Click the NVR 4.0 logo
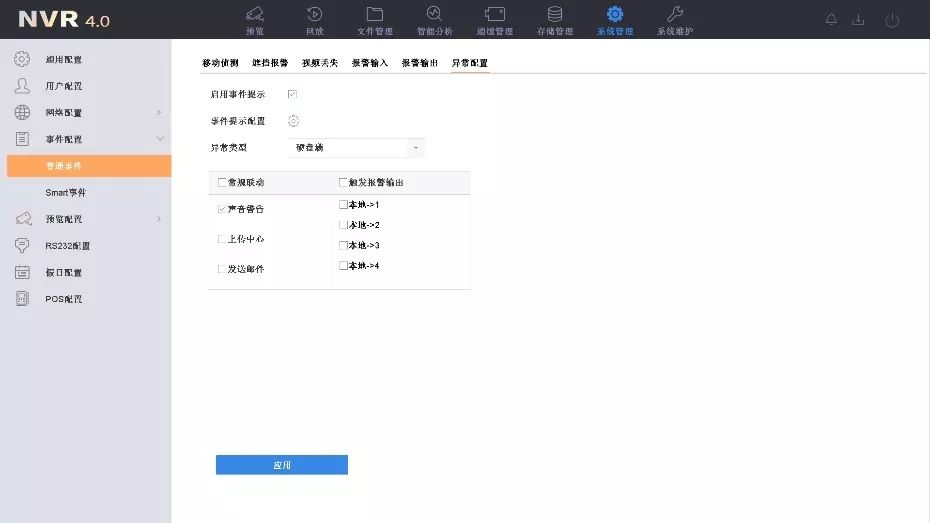 click(x=64, y=20)
